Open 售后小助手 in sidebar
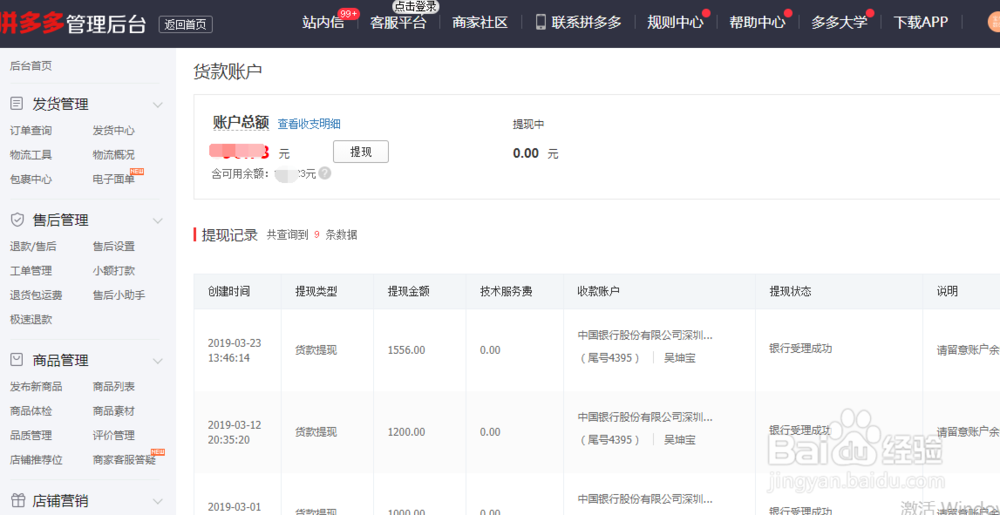1000x515 pixels. click(x=119, y=295)
